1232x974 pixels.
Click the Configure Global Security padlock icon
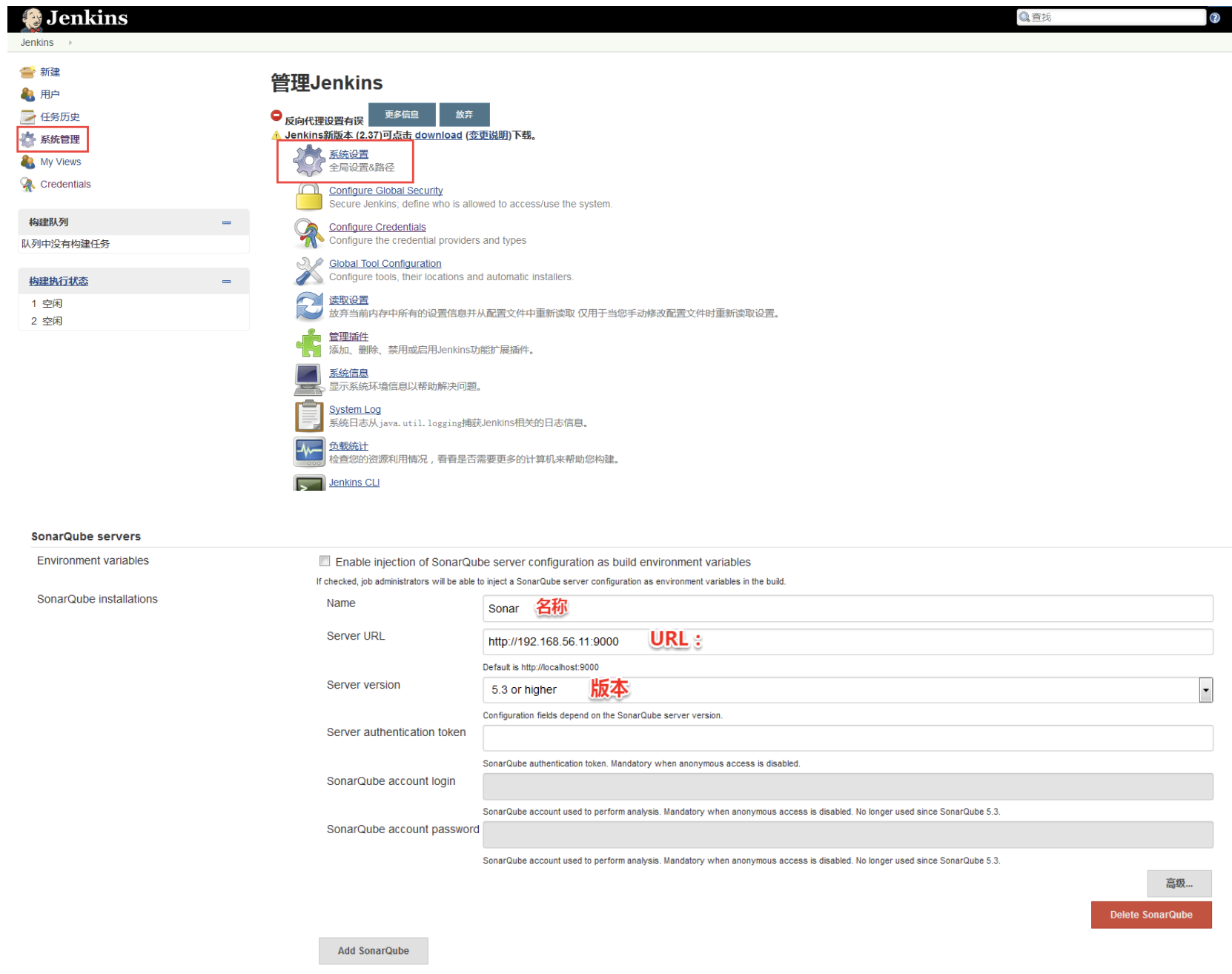pos(309,197)
